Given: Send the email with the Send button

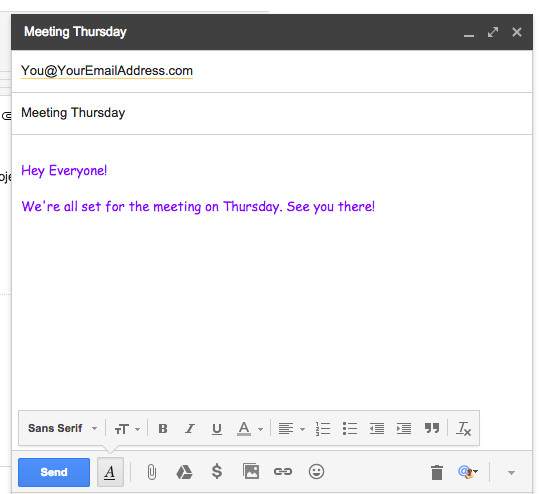Looking at the screenshot, I should click(x=54, y=472).
